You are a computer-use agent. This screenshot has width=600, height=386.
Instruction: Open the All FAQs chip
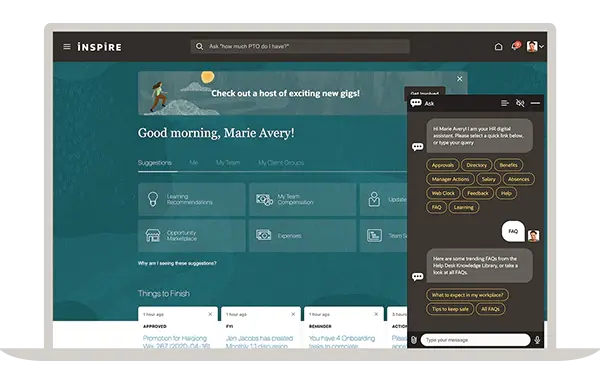click(x=491, y=309)
